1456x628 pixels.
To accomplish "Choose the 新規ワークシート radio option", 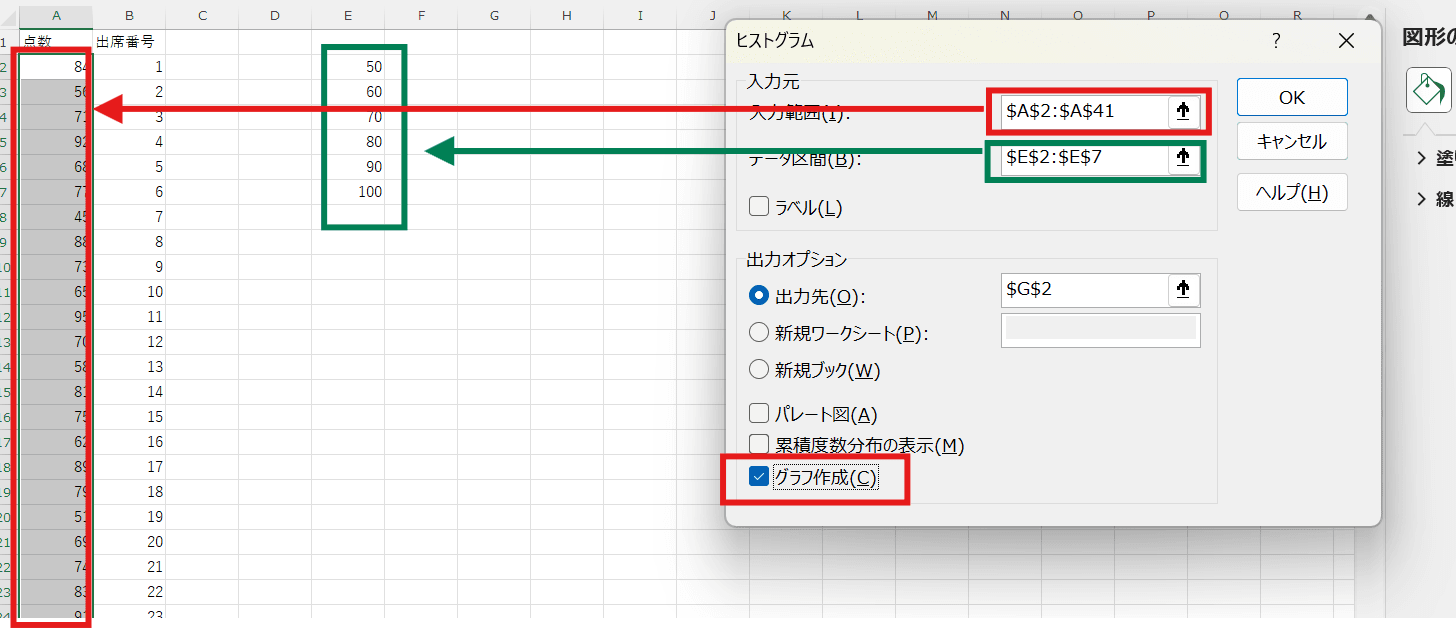I will pyautogui.click(x=759, y=333).
